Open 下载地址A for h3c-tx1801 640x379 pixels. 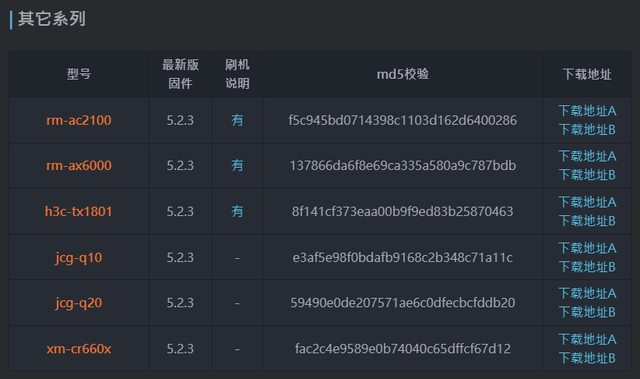pyautogui.click(x=587, y=202)
